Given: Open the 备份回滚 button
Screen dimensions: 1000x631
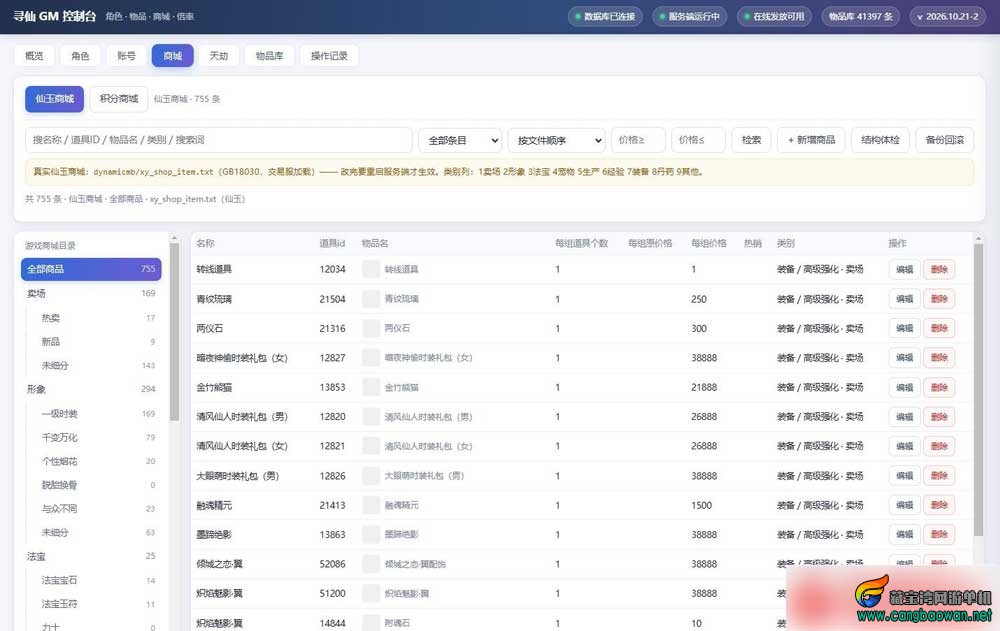Looking at the screenshot, I should pyautogui.click(x=945, y=140).
